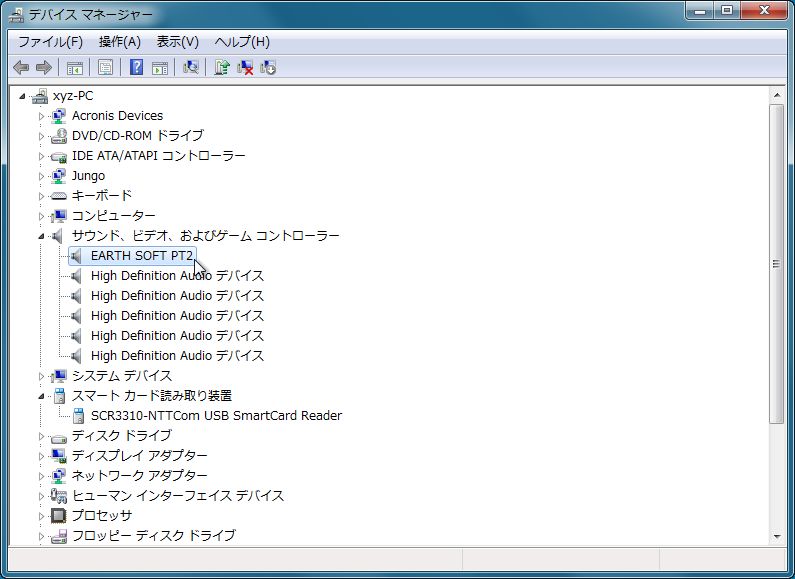
Task: Click the Back arrow toolbar icon
Action: [21, 67]
